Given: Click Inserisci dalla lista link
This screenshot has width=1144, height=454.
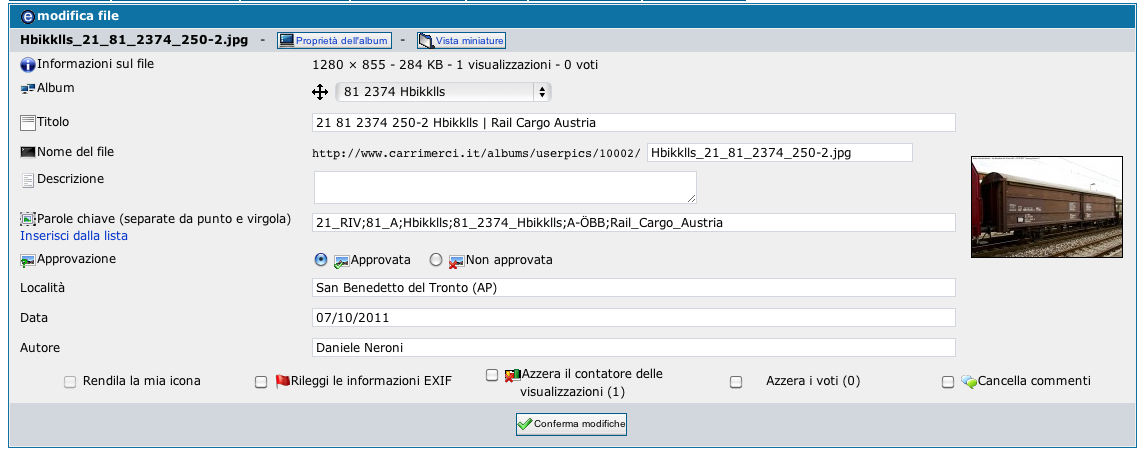Looking at the screenshot, I should pos(74,236).
